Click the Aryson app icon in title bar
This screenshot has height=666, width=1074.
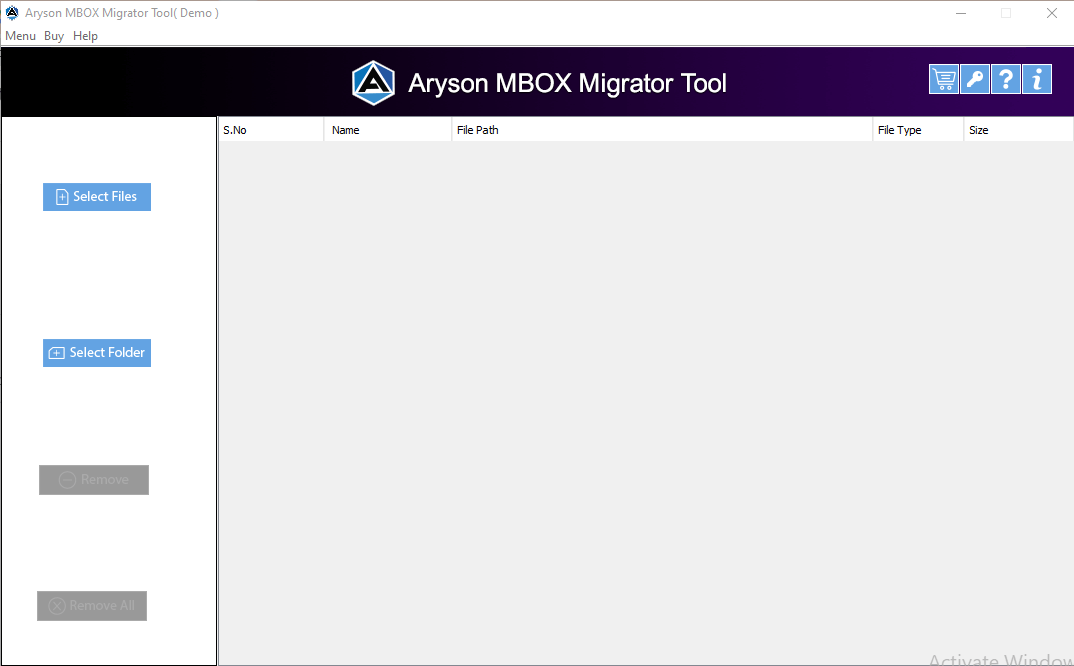tap(12, 13)
